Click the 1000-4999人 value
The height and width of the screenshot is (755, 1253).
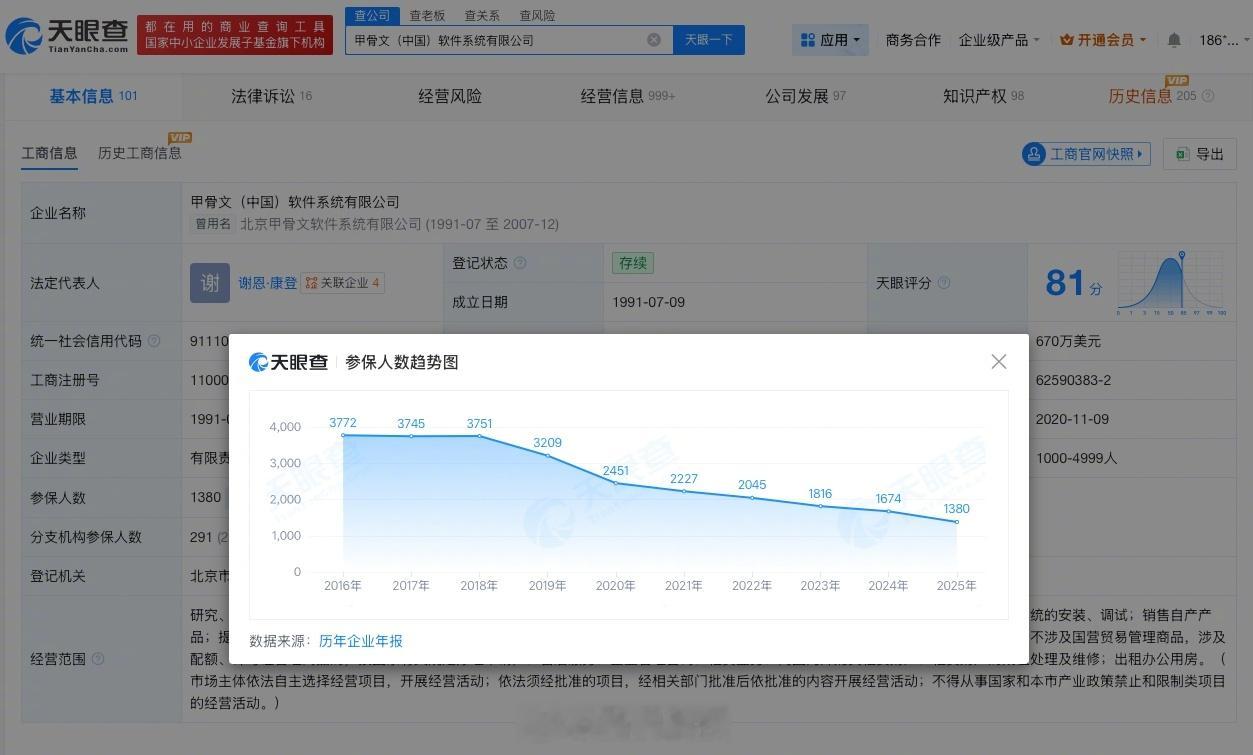(1077, 458)
